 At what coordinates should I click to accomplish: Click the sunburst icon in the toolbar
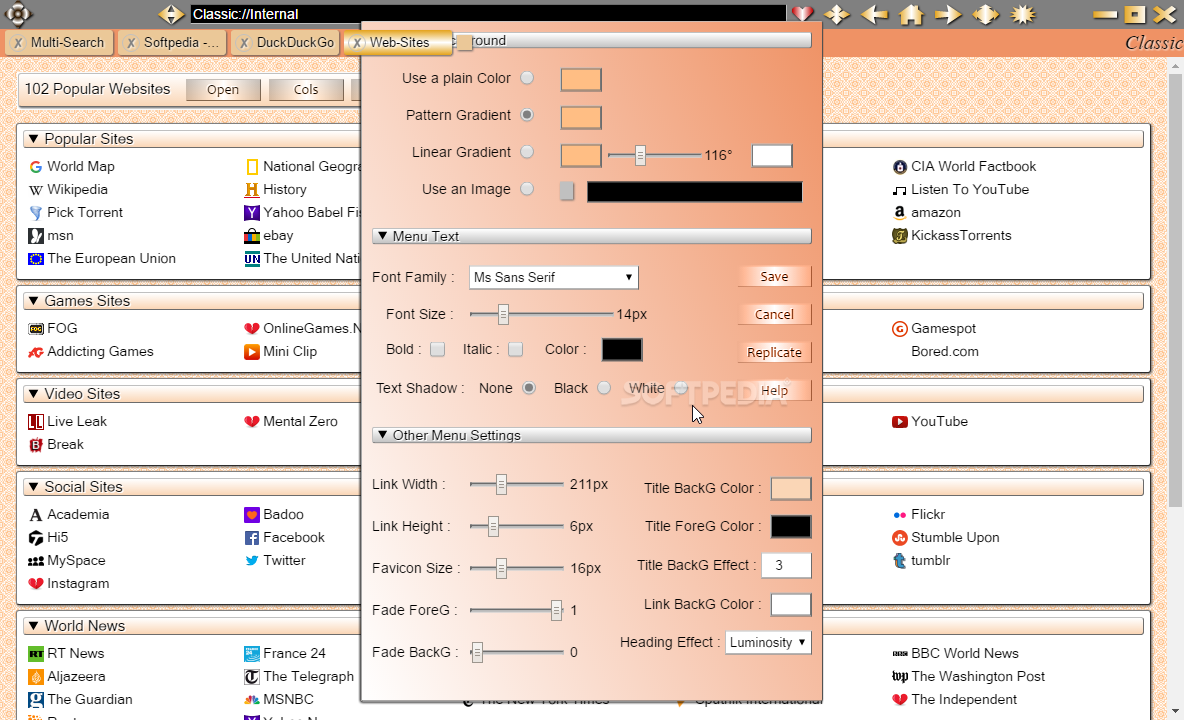[x=1023, y=14]
